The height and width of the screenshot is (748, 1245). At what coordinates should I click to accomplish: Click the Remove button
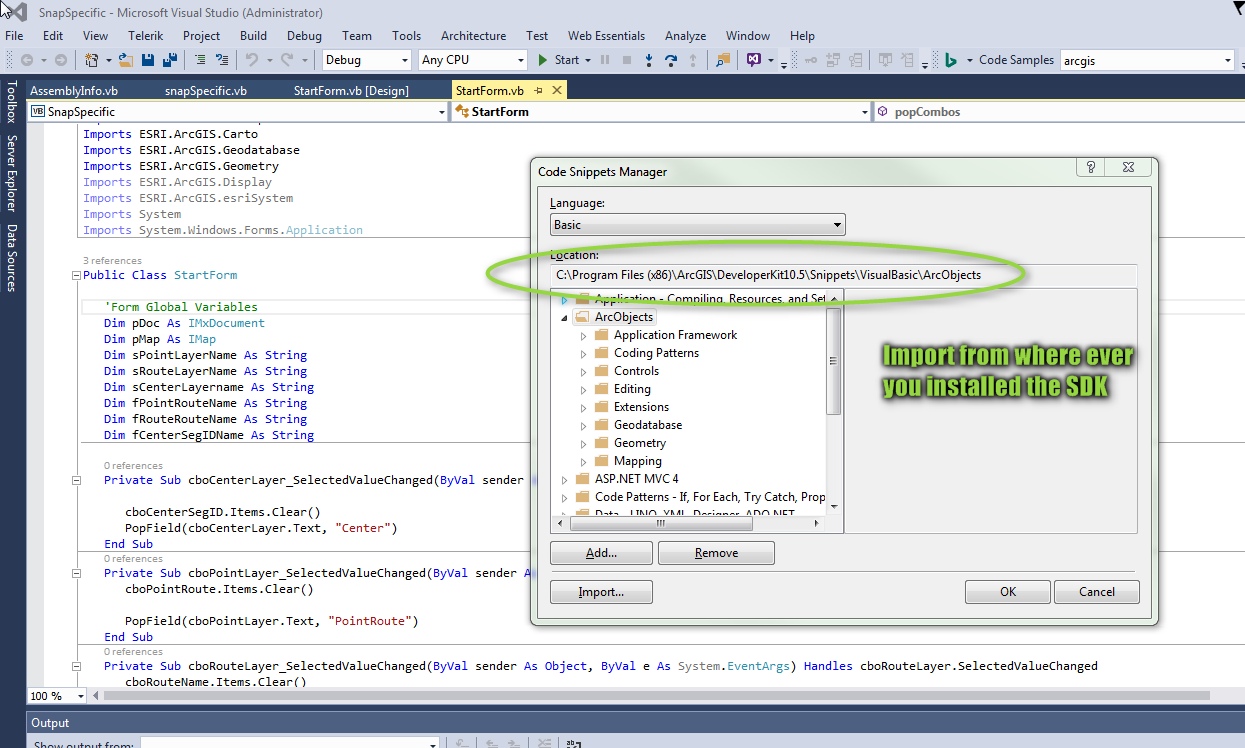(716, 553)
